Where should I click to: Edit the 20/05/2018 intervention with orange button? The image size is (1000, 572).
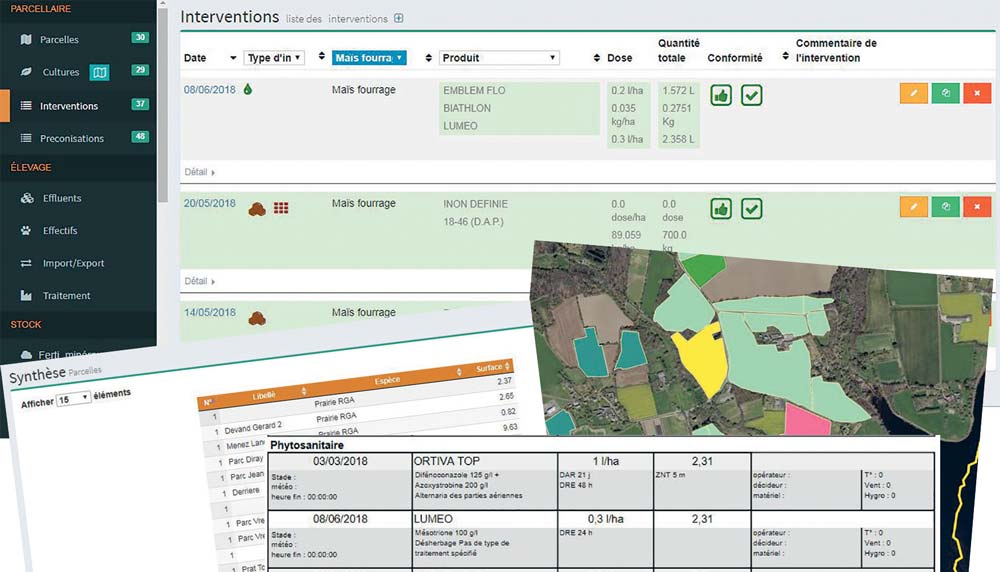(914, 207)
